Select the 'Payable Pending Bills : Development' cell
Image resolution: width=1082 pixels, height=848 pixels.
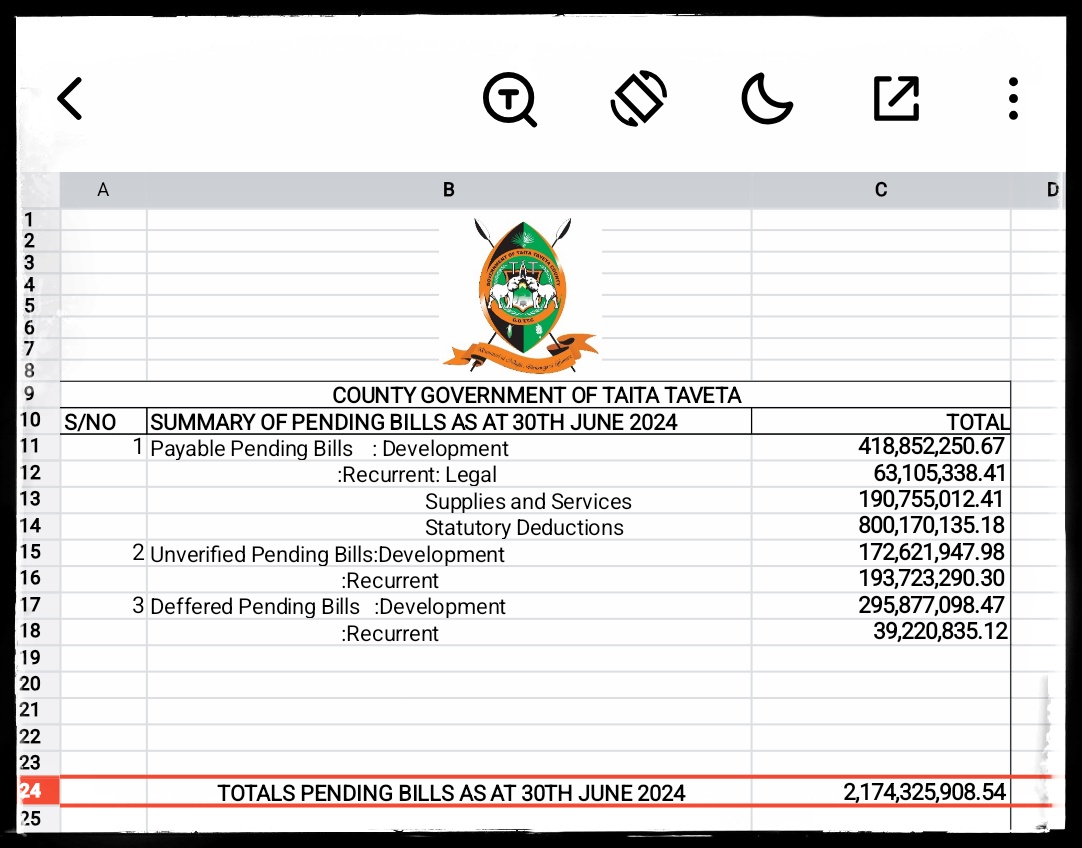point(449,448)
